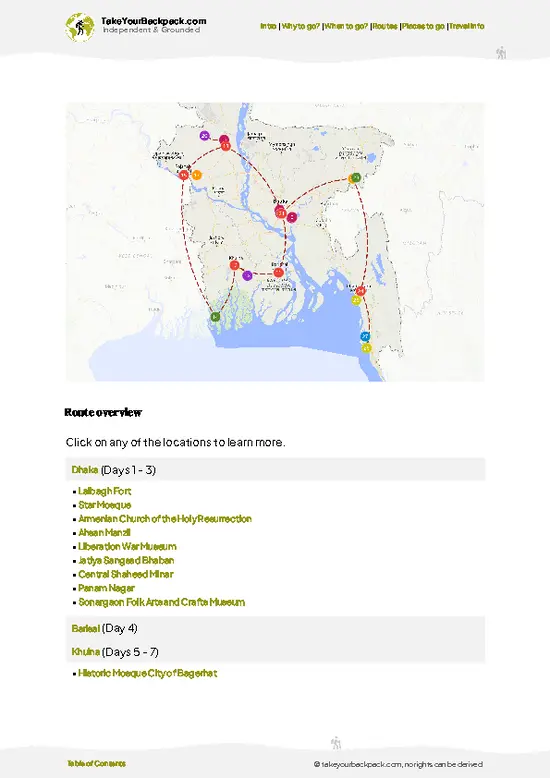Image resolution: width=550 pixels, height=778 pixels.
Task: Open the 'When to go?' navigation link
Action: [x=346, y=26]
